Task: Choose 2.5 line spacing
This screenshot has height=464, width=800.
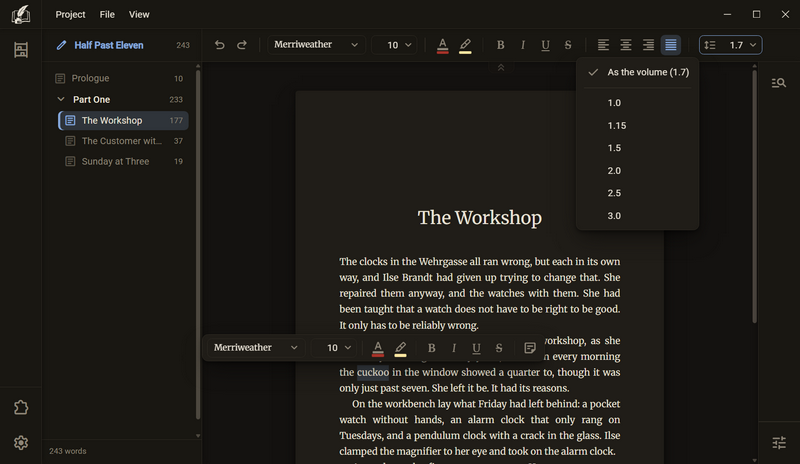Action: click(638, 193)
